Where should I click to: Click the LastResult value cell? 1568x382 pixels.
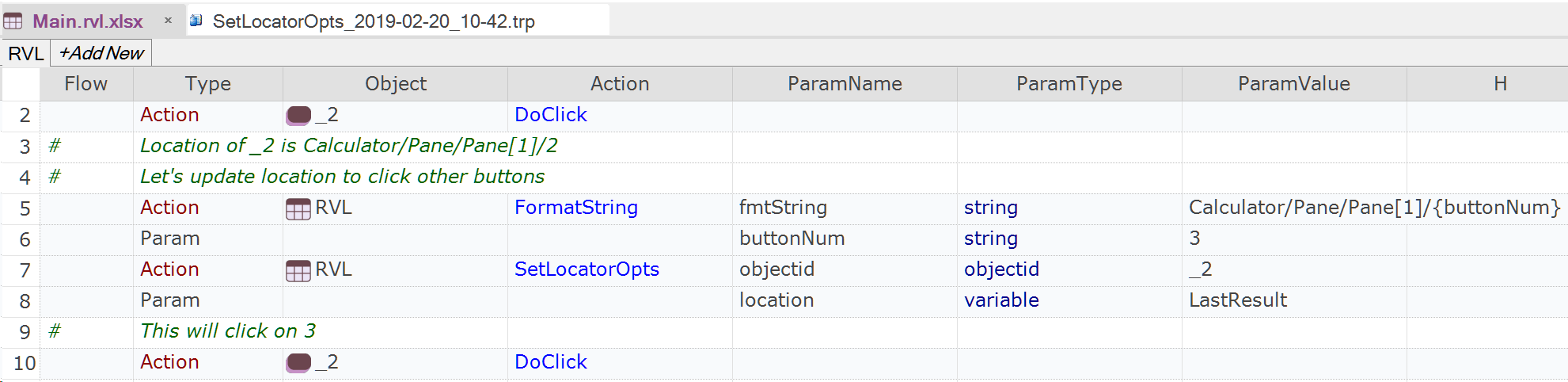[1237, 300]
